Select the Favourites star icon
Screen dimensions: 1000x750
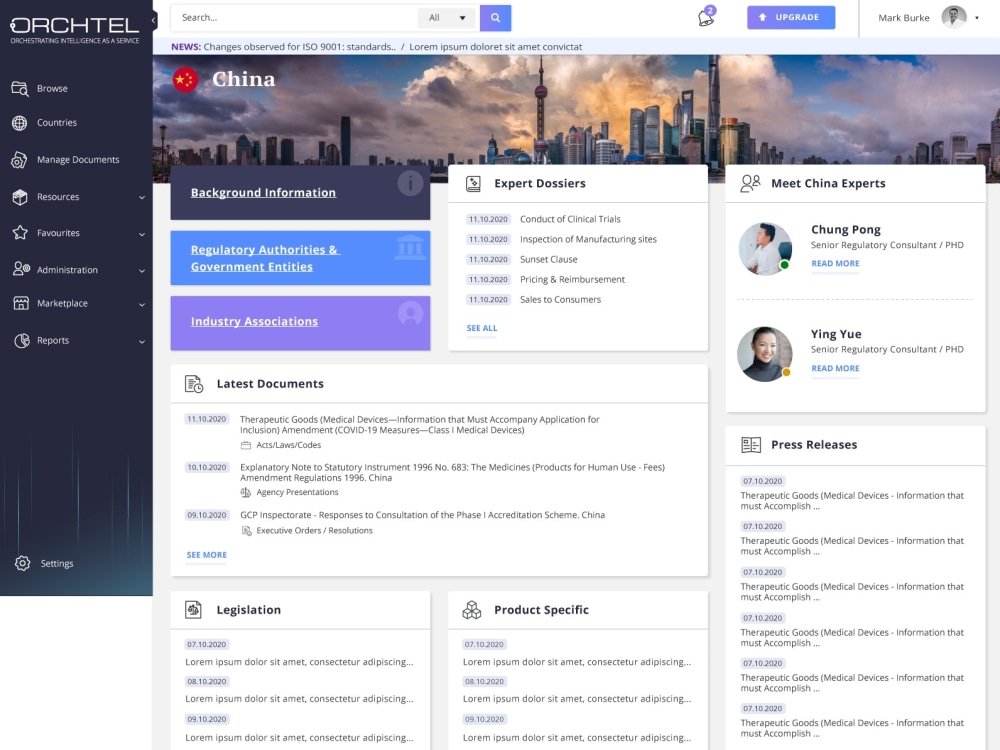click(x=20, y=232)
